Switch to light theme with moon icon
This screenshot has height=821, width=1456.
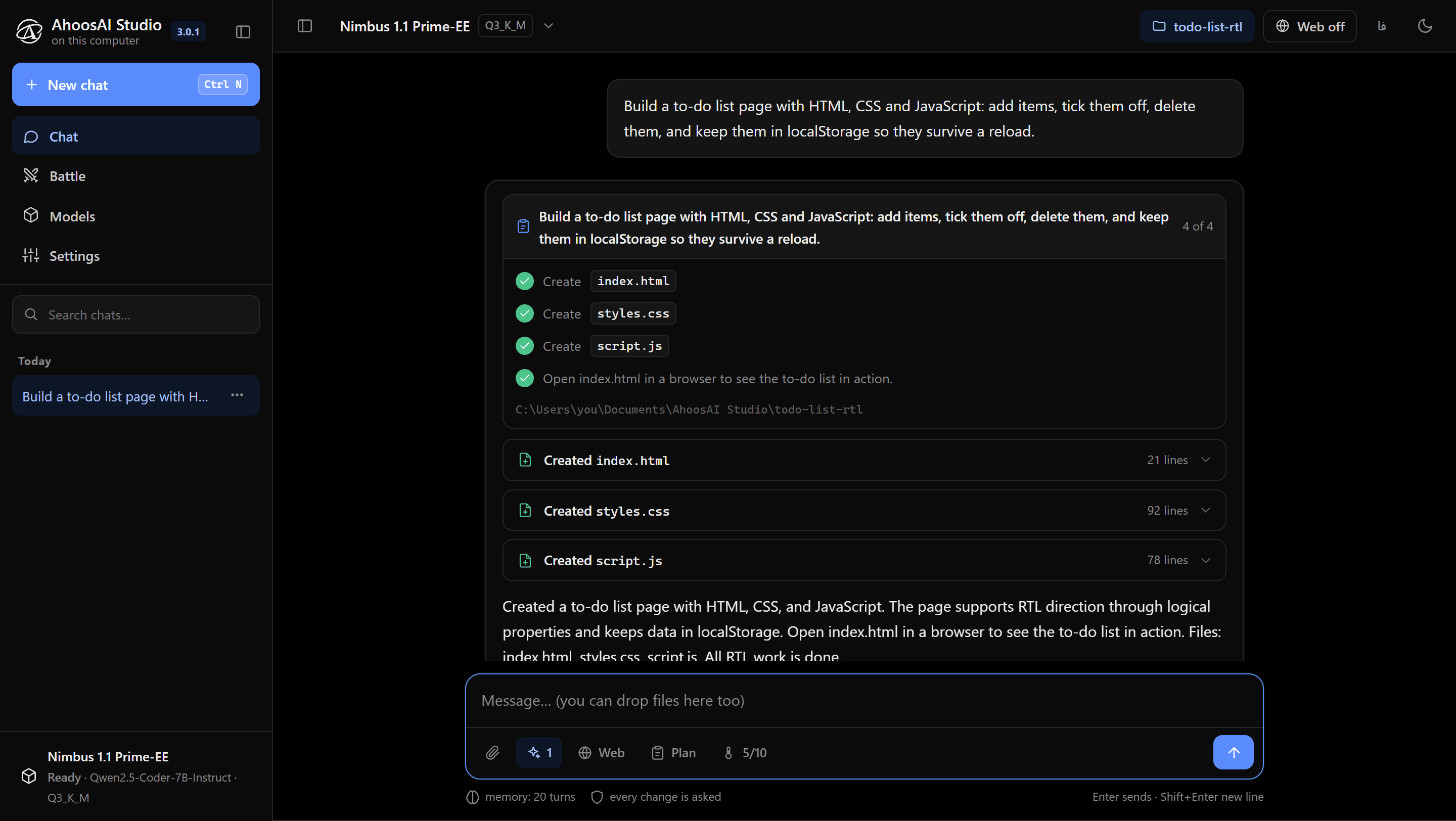[x=1425, y=26]
